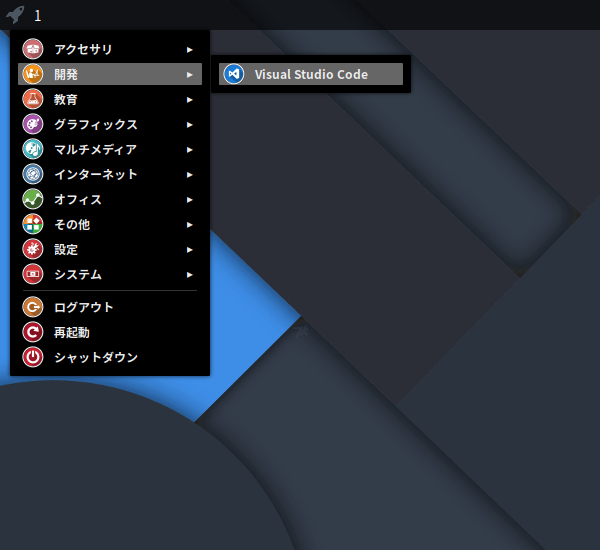The height and width of the screenshot is (550, 600).
Task: Launch Visual Studio Code from submenu
Action: pyautogui.click(x=311, y=74)
